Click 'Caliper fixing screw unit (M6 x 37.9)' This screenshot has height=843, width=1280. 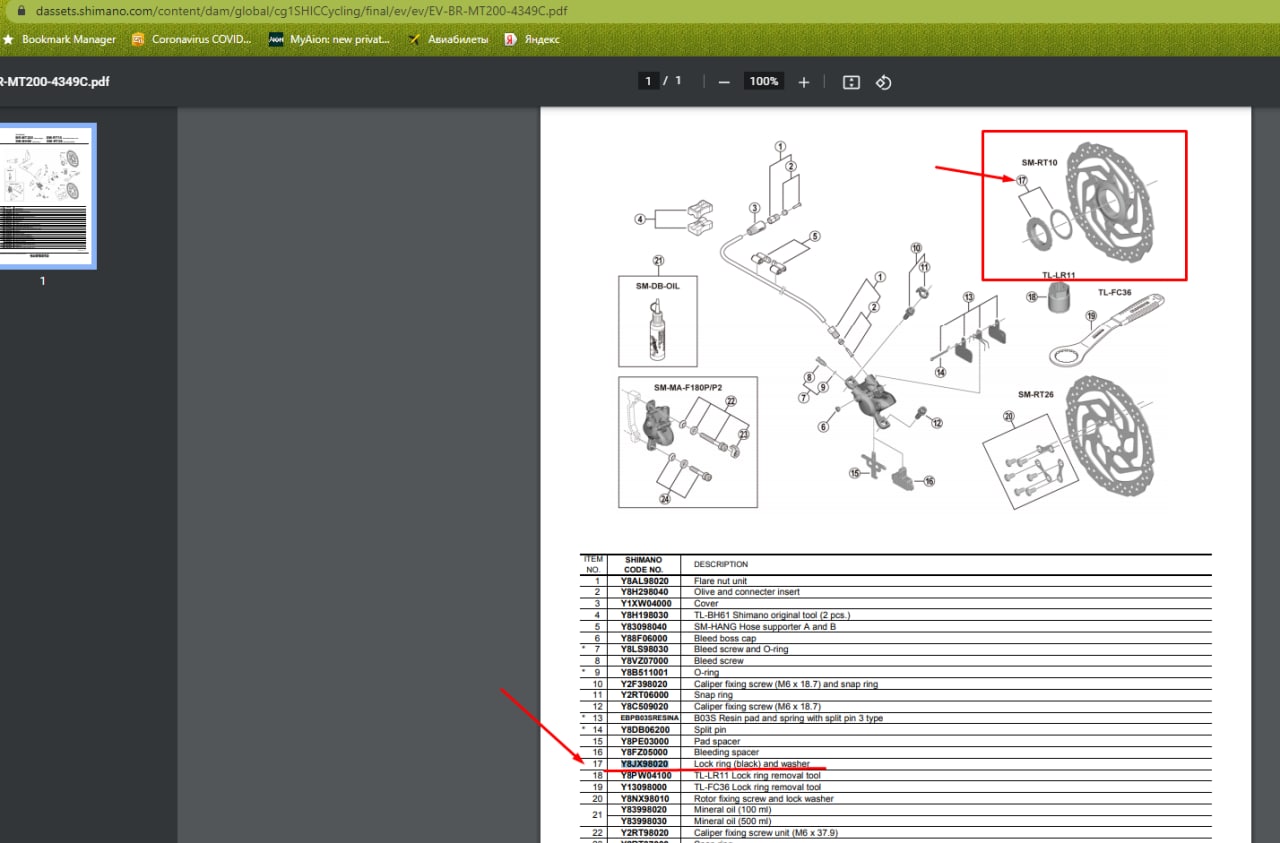click(765, 833)
